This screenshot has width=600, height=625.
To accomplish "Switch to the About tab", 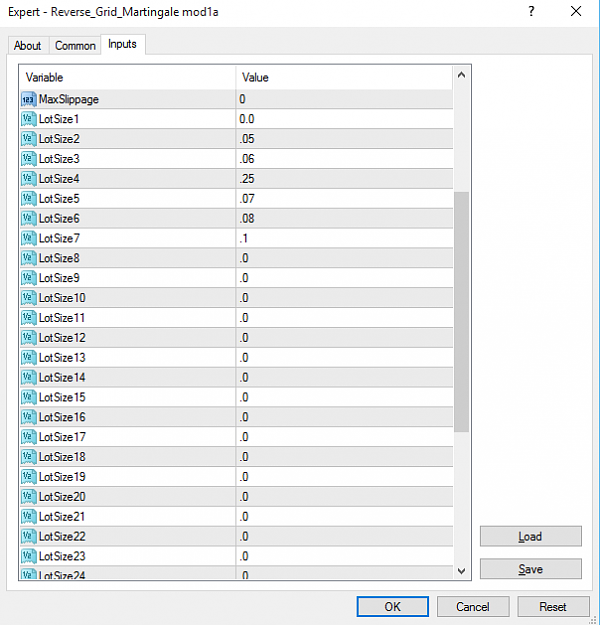I will [28, 45].
